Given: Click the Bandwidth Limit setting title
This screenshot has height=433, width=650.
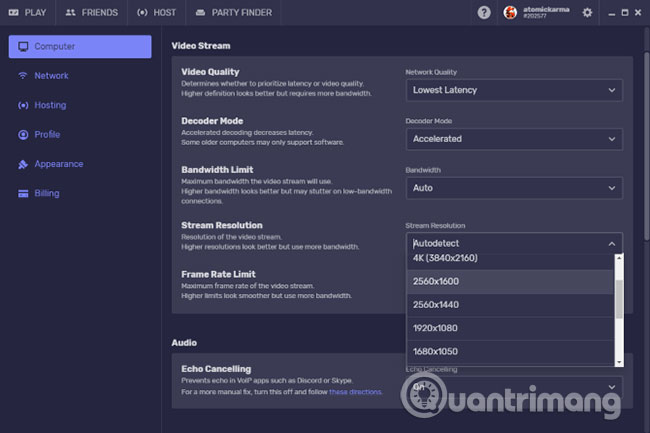Looking at the screenshot, I should pyautogui.click(x=217, y=170).
